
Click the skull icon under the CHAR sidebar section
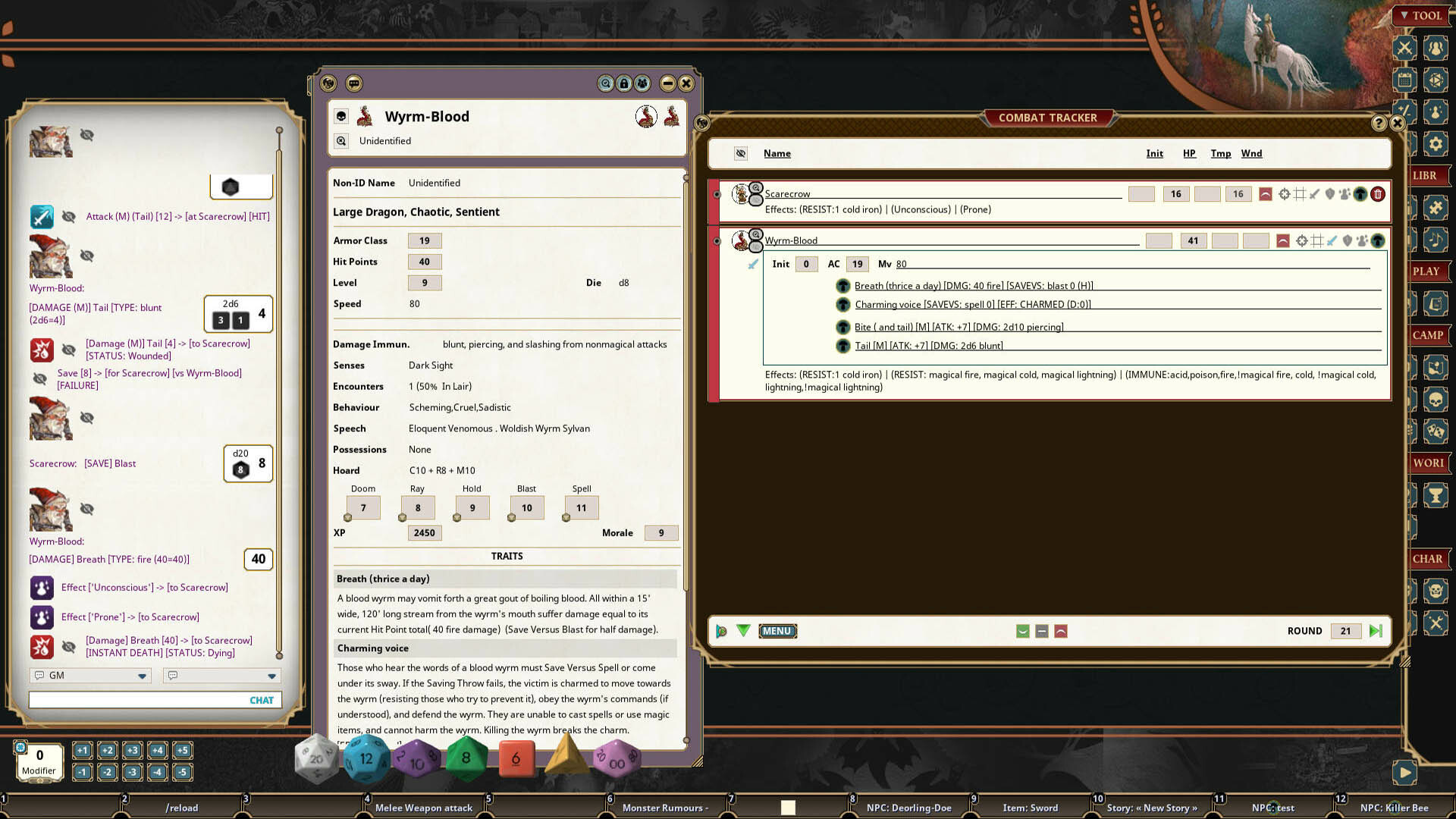coord(1436,591)
